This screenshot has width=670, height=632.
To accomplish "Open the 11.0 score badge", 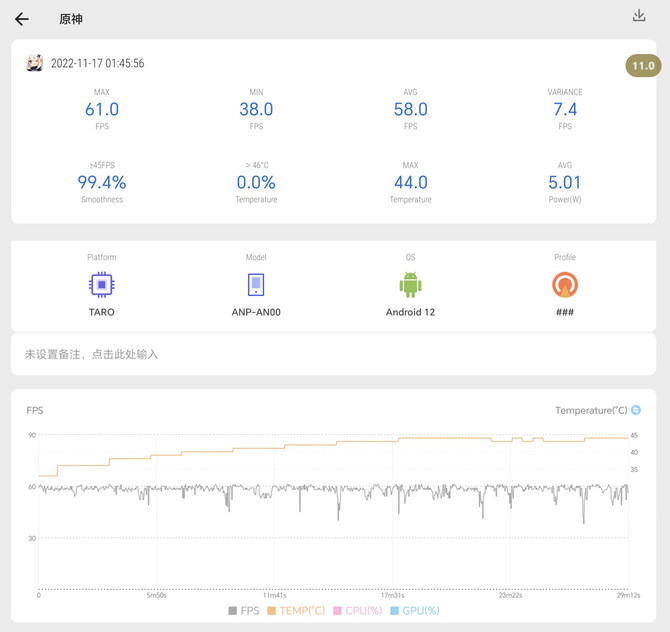I will [x=643, y=66].
